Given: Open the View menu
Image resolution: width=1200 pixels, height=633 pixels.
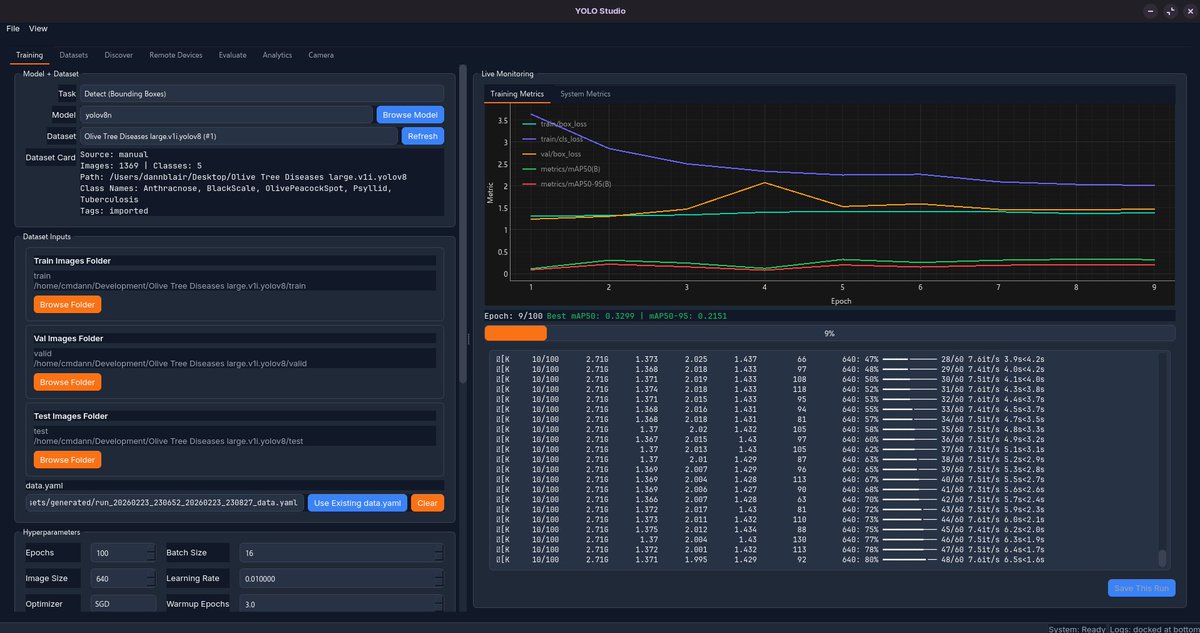Looking at the screenshot, I should 38,28.
